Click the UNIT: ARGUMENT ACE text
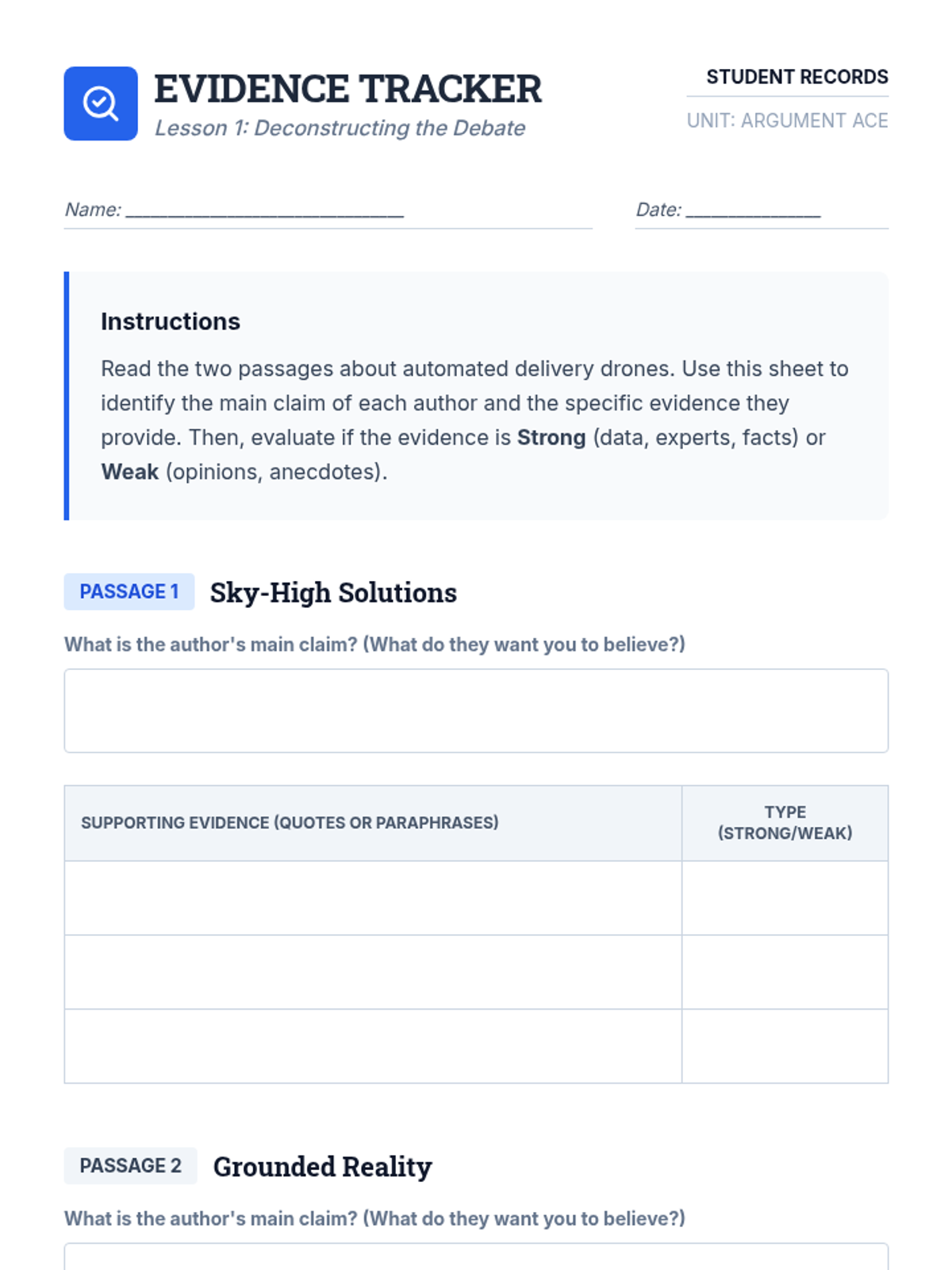 [x=787, y=121]
